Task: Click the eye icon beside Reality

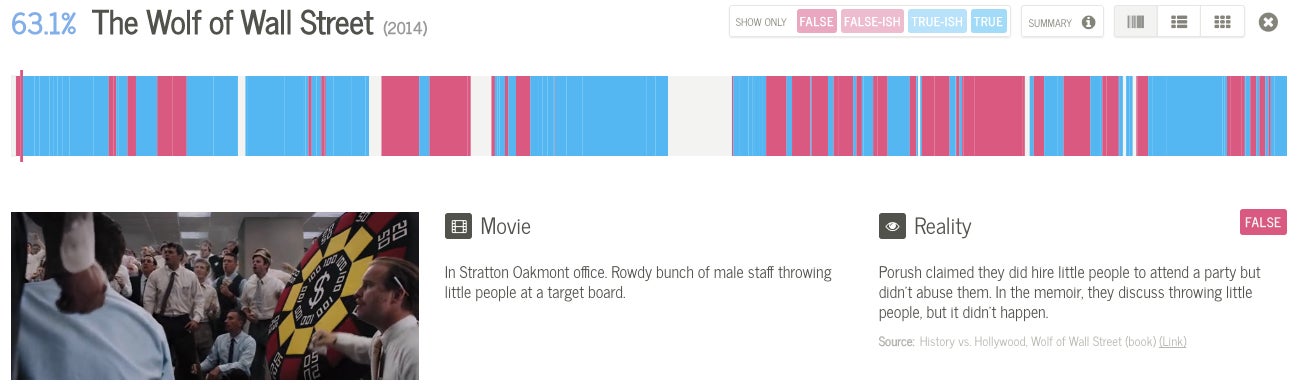Action: click(x=892, y=226)
